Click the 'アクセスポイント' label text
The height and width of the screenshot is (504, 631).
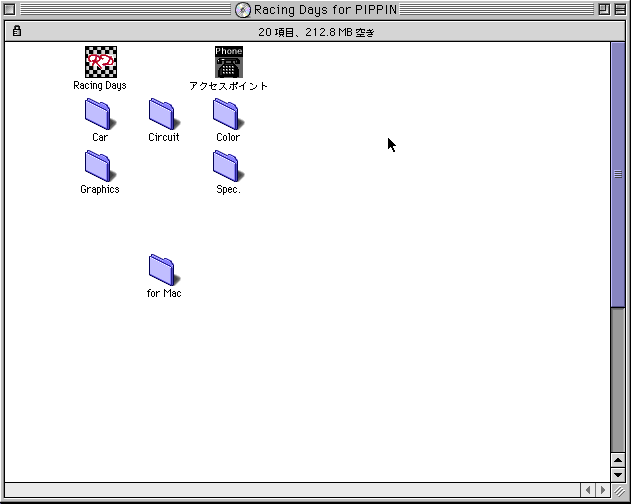(x=228, y=86)
